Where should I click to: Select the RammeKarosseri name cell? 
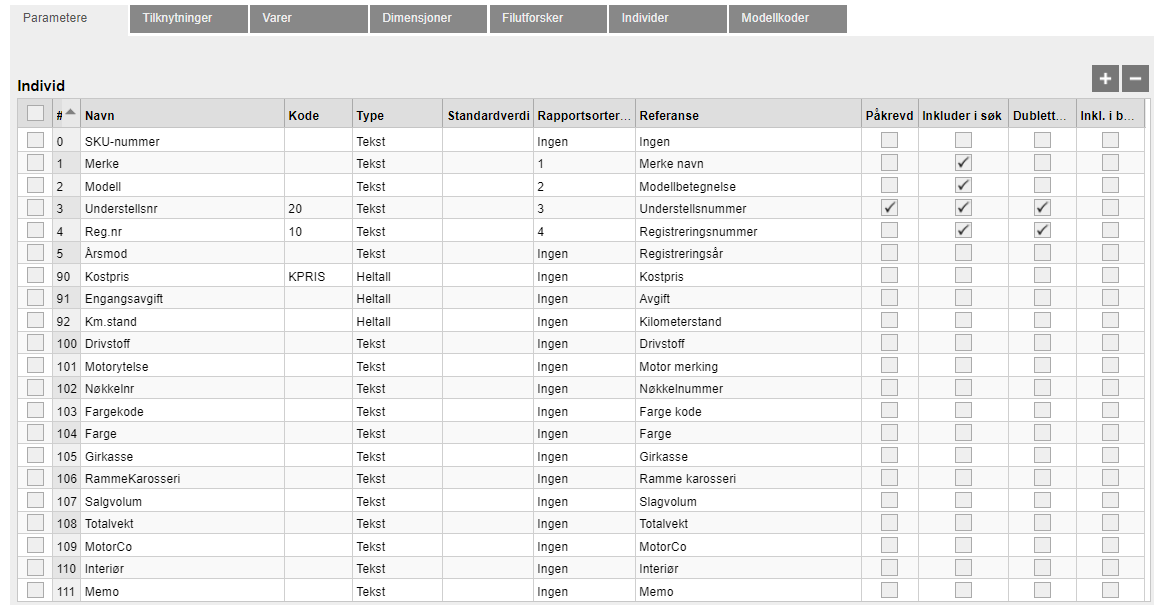[183, 478]
